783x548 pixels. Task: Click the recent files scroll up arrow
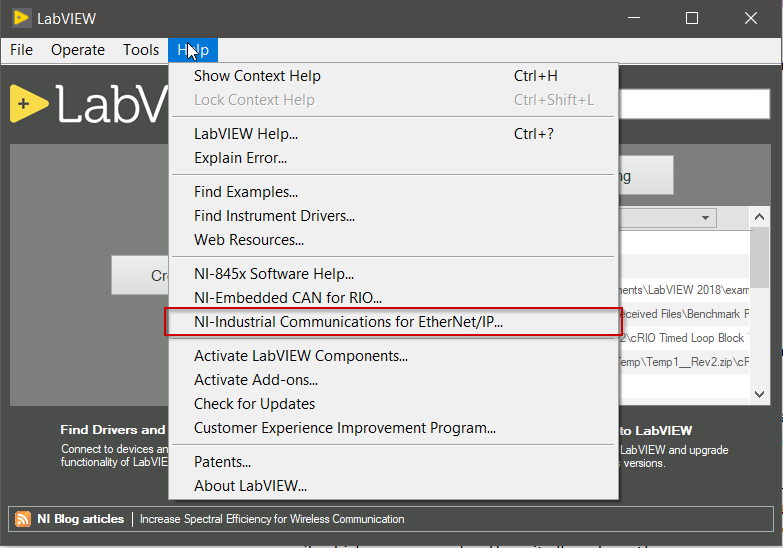tap(760, 217)
